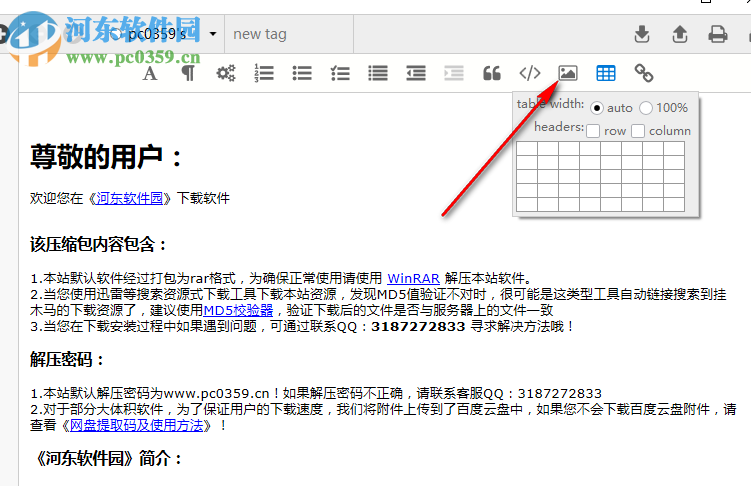Click the insert image icon

pos(568,73)
